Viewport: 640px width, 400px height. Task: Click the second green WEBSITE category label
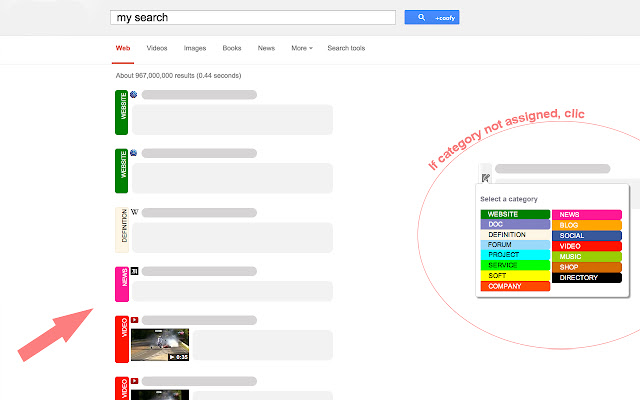tap(122, 171)
